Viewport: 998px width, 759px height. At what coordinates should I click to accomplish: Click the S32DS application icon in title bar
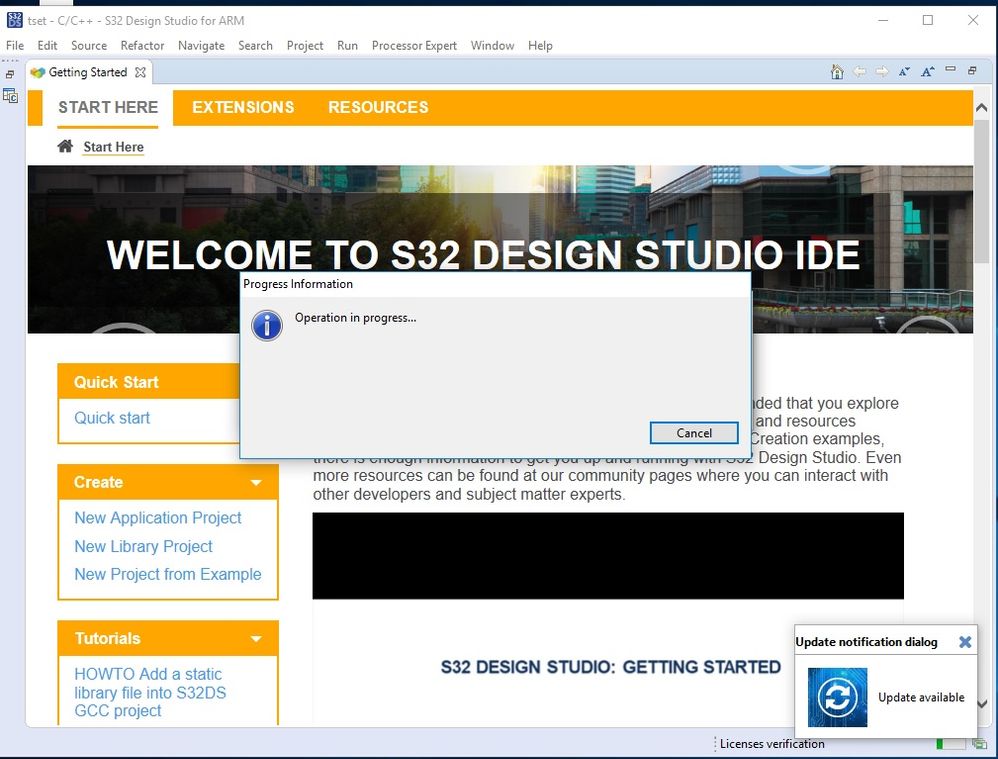pyautogui.click(x=14, y=20)
